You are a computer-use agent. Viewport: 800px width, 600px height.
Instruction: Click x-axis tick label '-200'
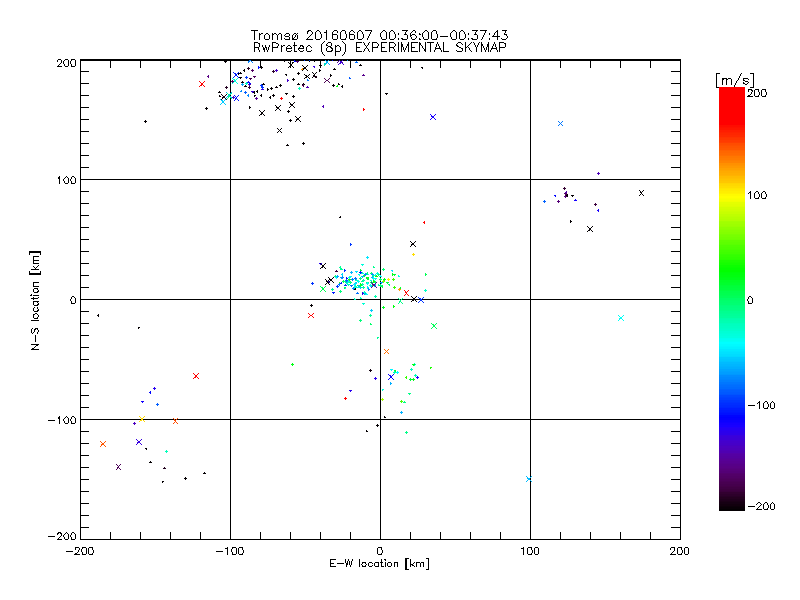[80, 551]
